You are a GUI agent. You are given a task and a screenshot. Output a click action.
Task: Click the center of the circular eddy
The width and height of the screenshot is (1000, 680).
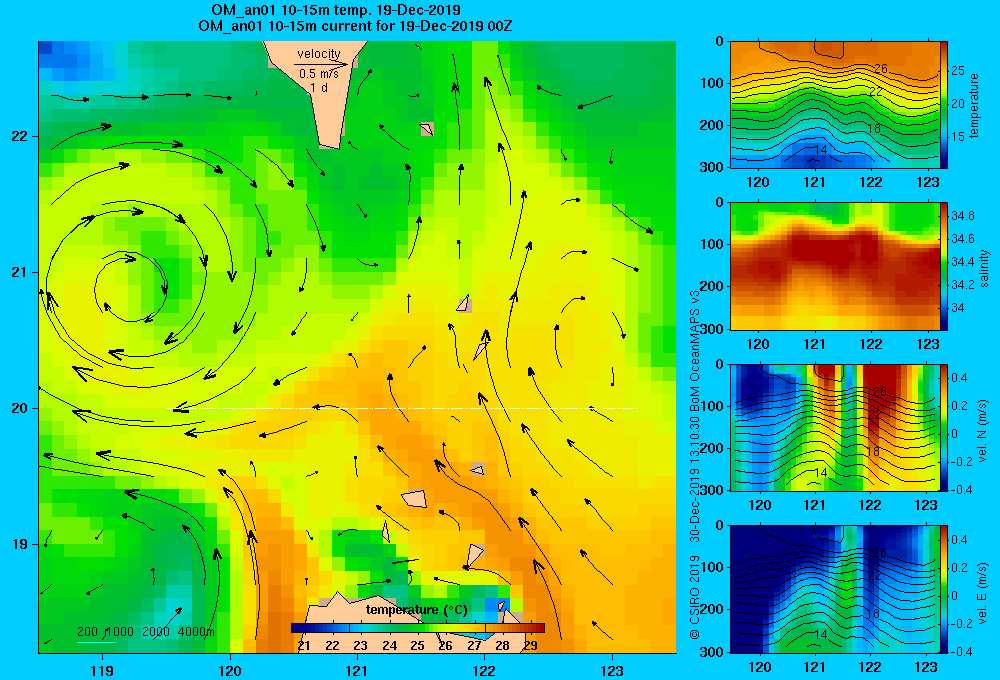point(131,285)
